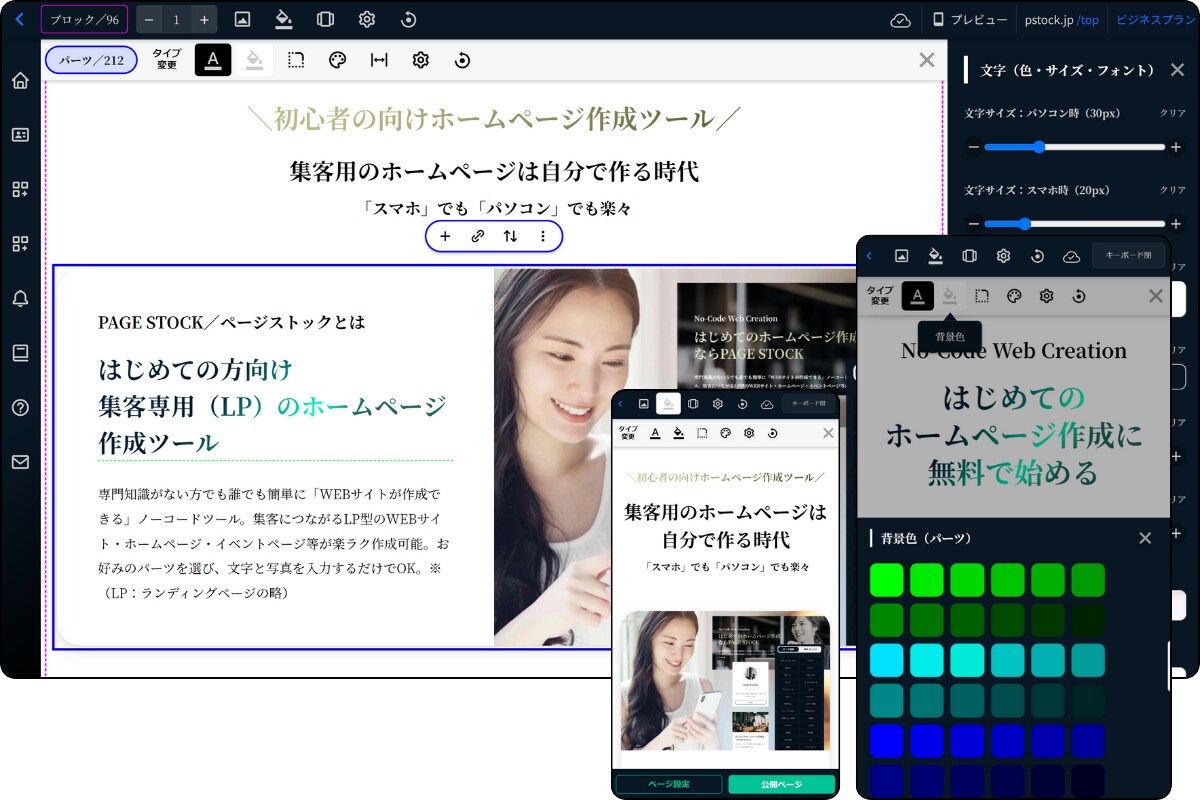Click link icon in floating part toolbar

478,237
